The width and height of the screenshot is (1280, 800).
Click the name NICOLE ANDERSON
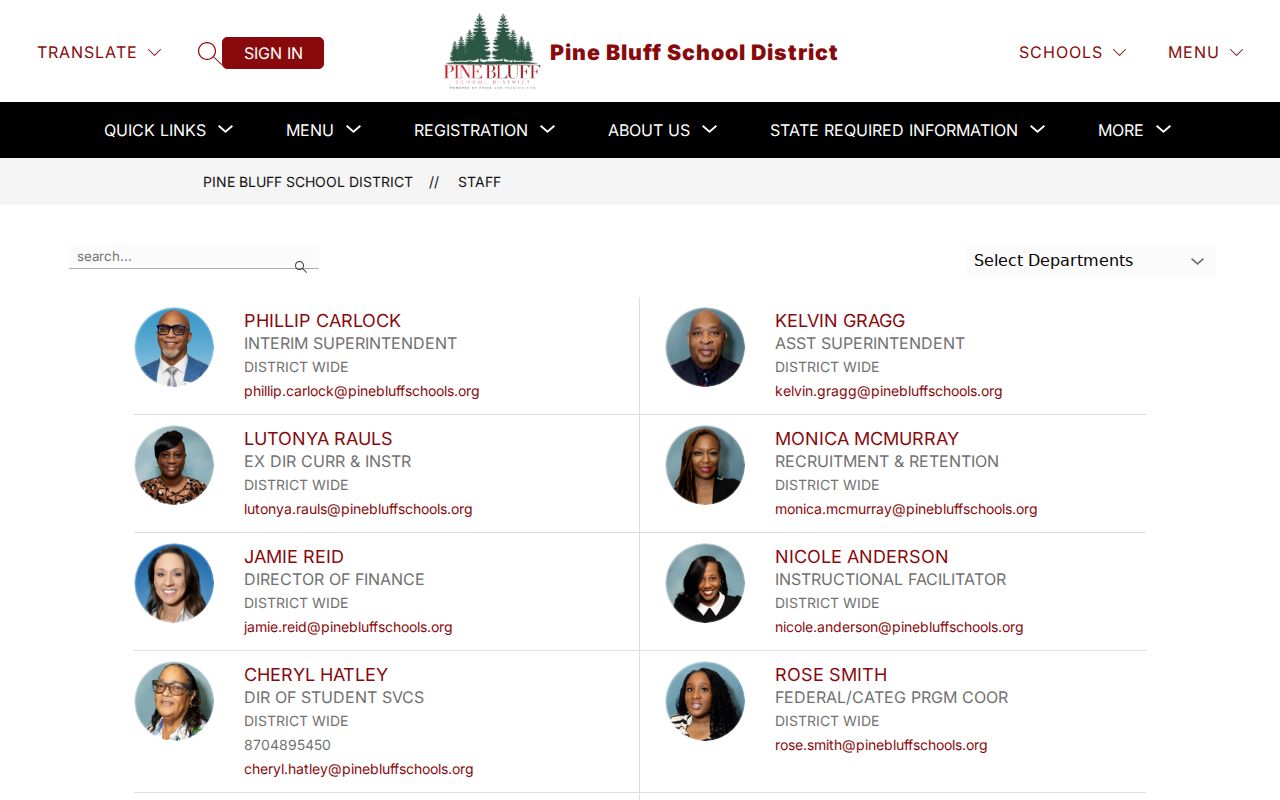862,557
